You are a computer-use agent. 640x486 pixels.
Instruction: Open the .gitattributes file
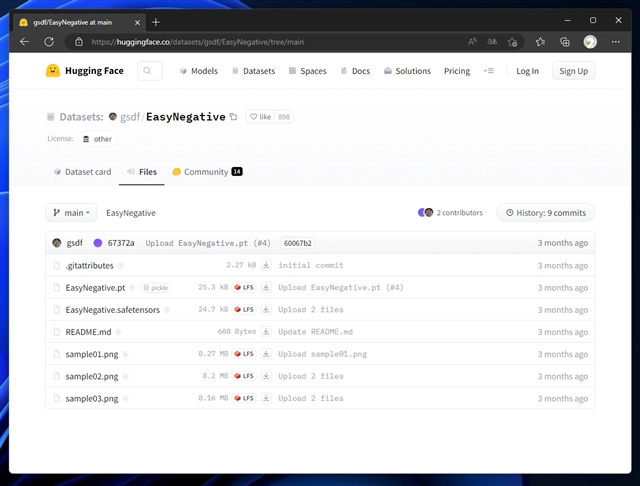point(89,266)
